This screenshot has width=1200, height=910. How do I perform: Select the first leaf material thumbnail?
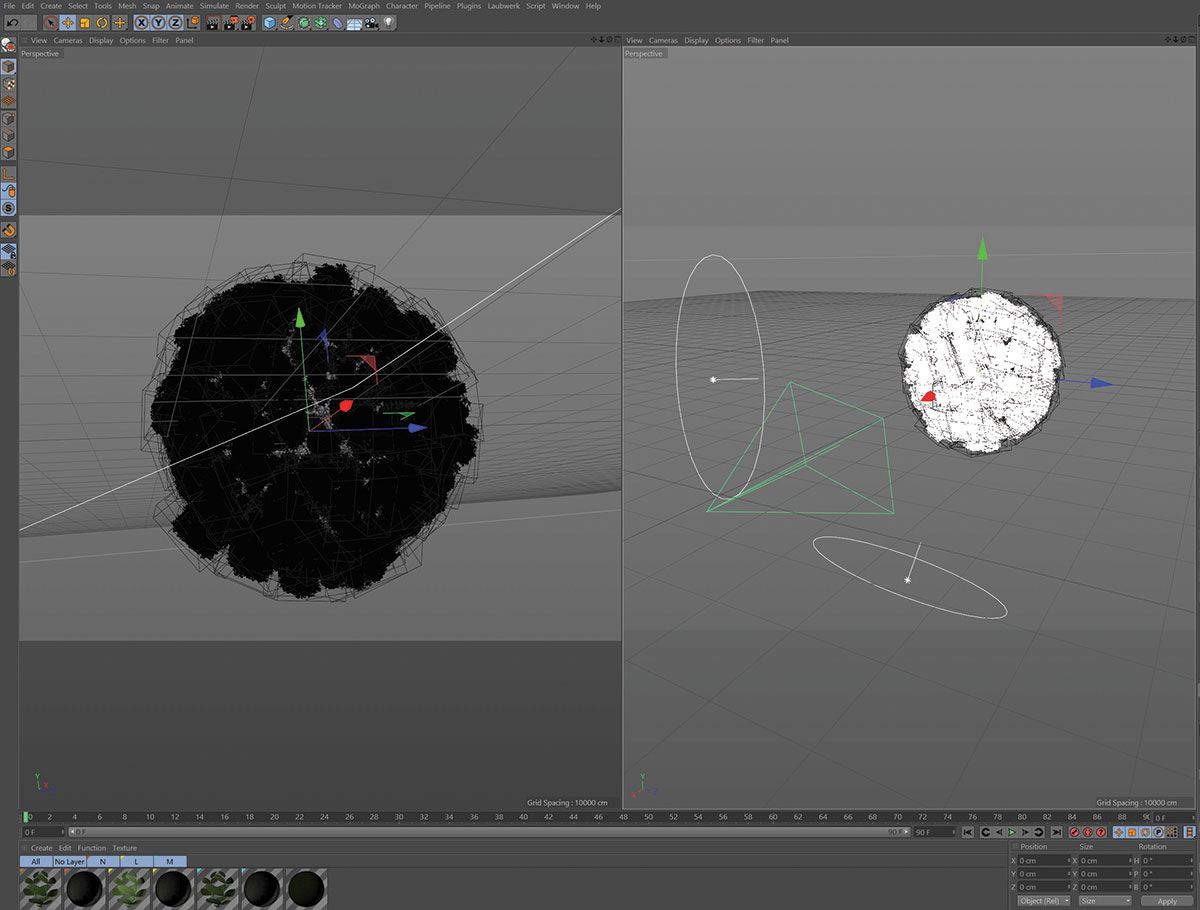tap(40, 888)
